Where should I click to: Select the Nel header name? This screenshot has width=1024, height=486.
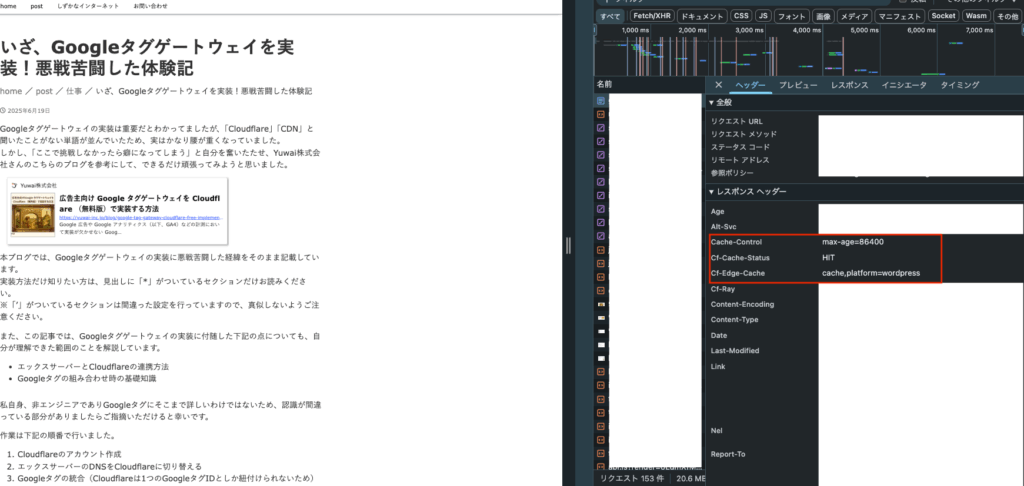[x=716, y=430]
